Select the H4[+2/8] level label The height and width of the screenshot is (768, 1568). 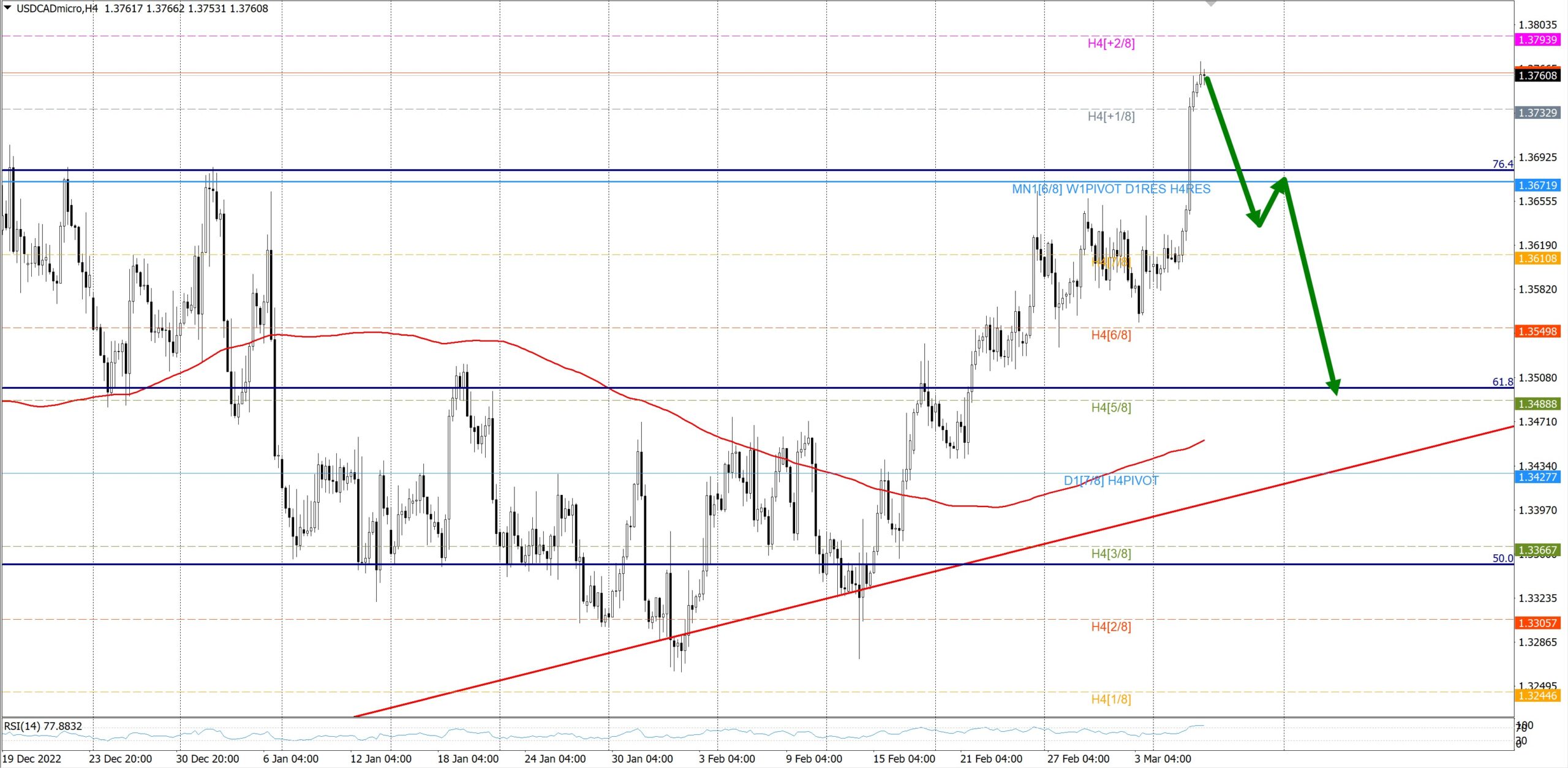tap(1110, 43)
